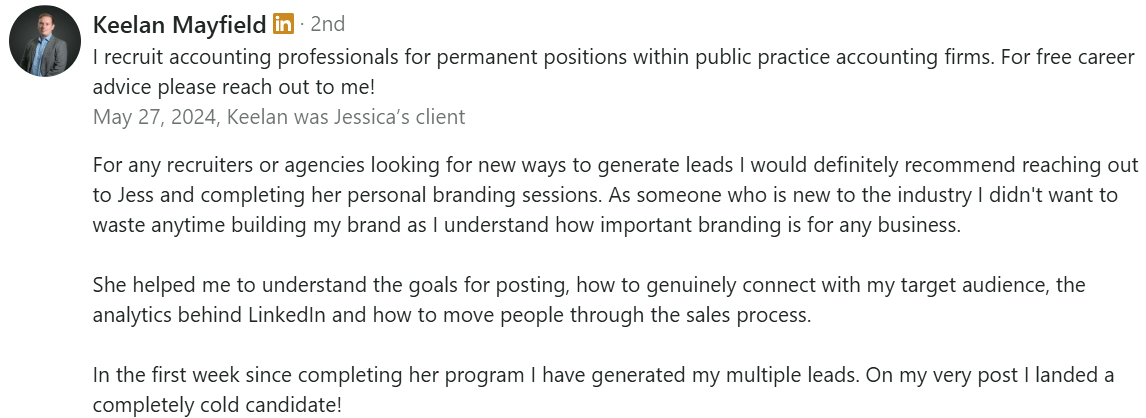Viewport: 1146px width, 418px height.
Task: Click the 2nd degree connection label
Action: coord(327,24)
